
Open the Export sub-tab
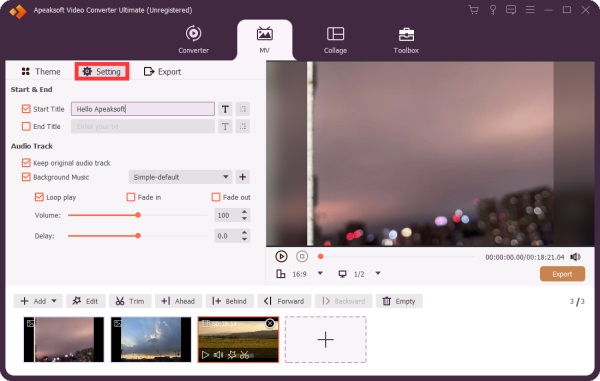coord(162,72)
